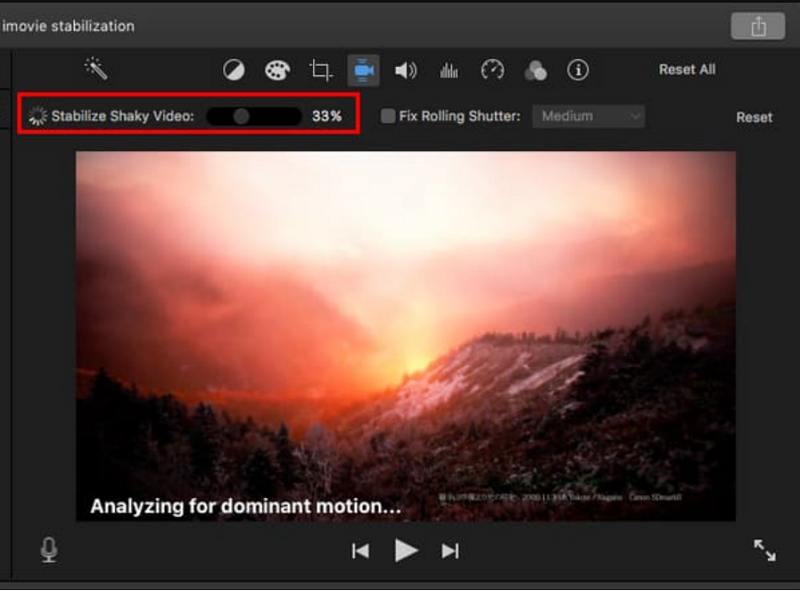Skip to the previous clip
Screen dimensions: 800x590
click(361, 551)
